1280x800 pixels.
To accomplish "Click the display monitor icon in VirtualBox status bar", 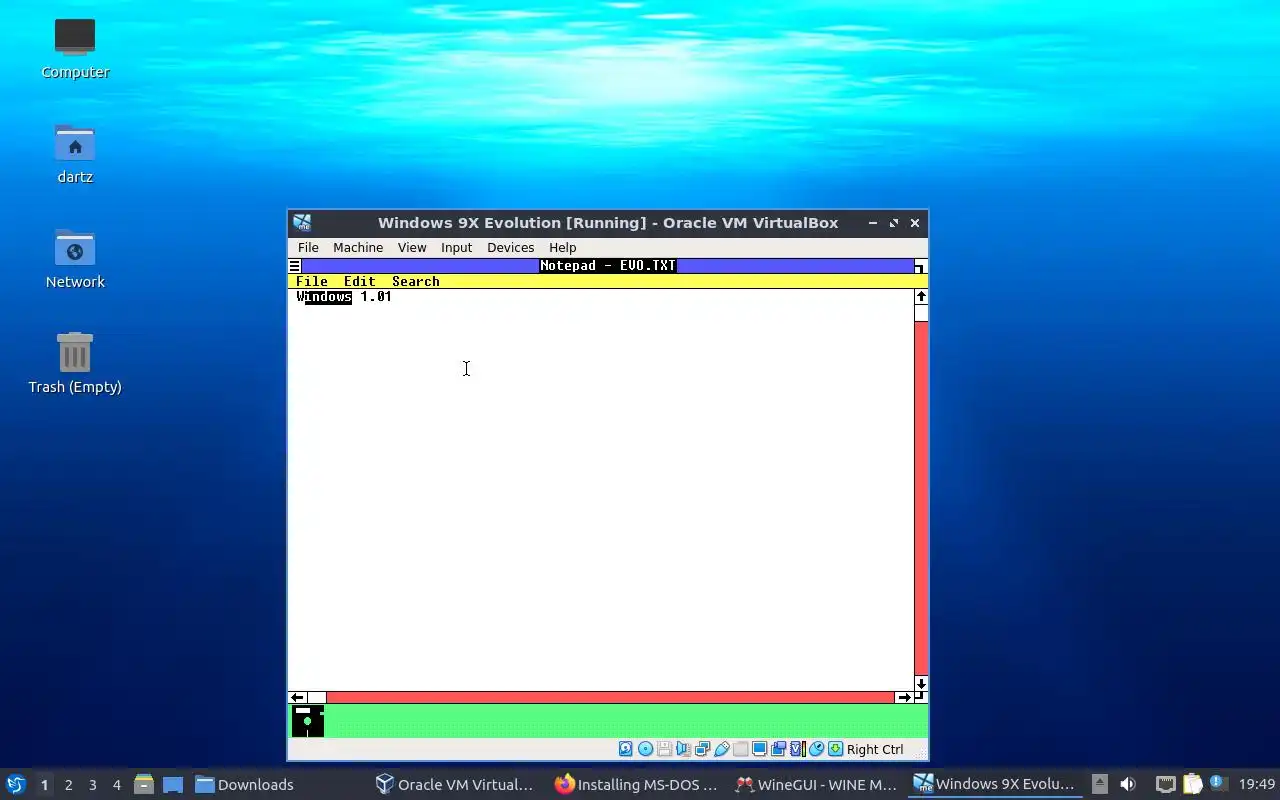I will click(x=759, y=749).
